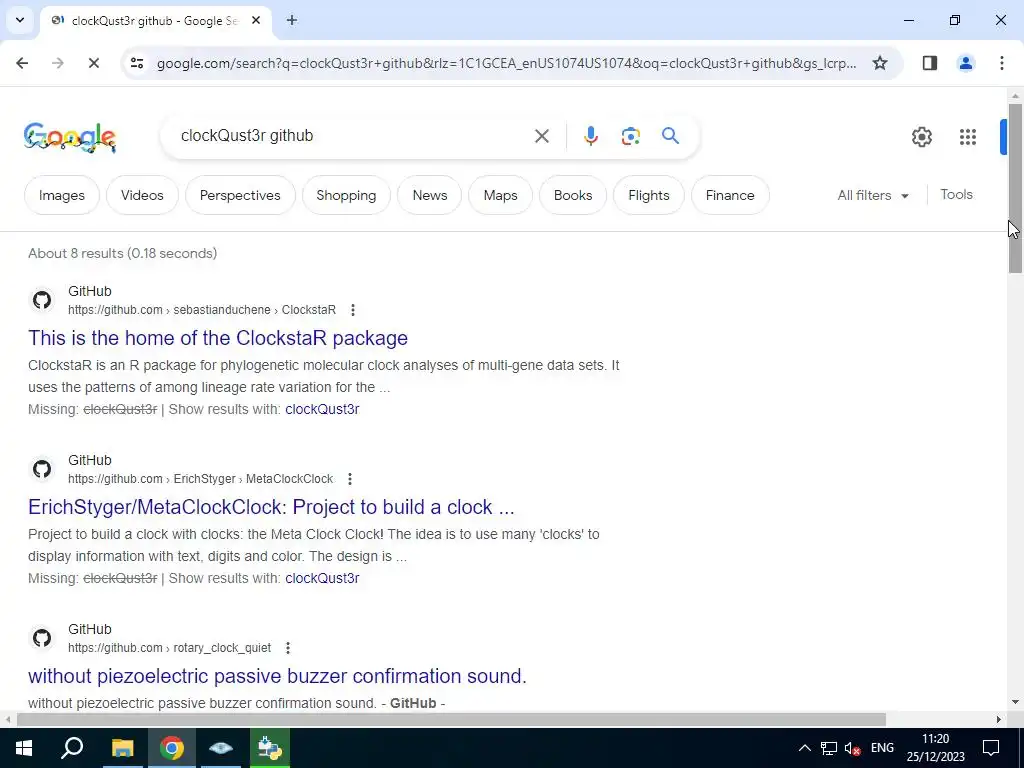Click the horizontal page scrollbar thumb

point(451,720)
